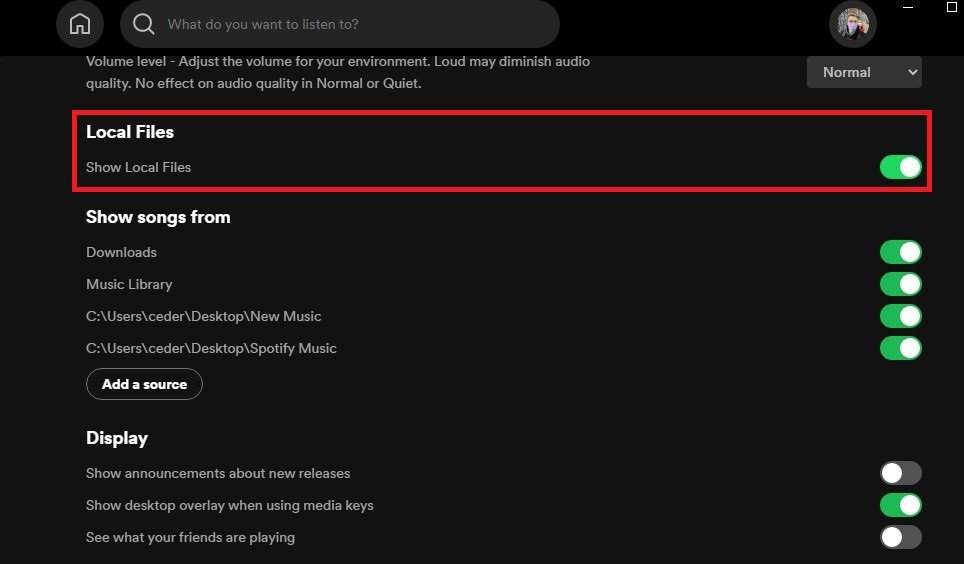The image size is (964, 564).
Task: Open the user profile avatar menu
Action: point(853,24)
